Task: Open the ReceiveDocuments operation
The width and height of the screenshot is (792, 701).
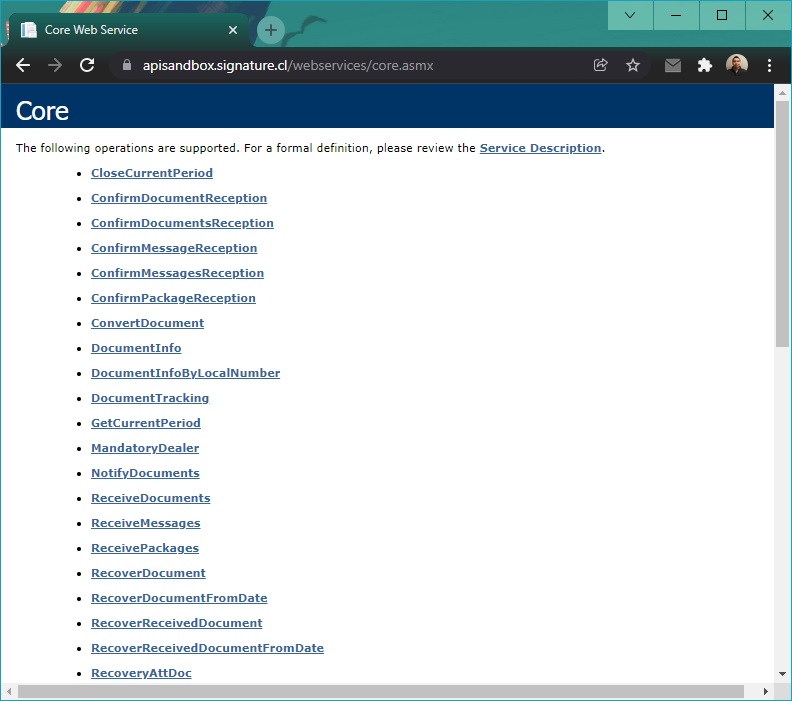Action: (151, 498)
